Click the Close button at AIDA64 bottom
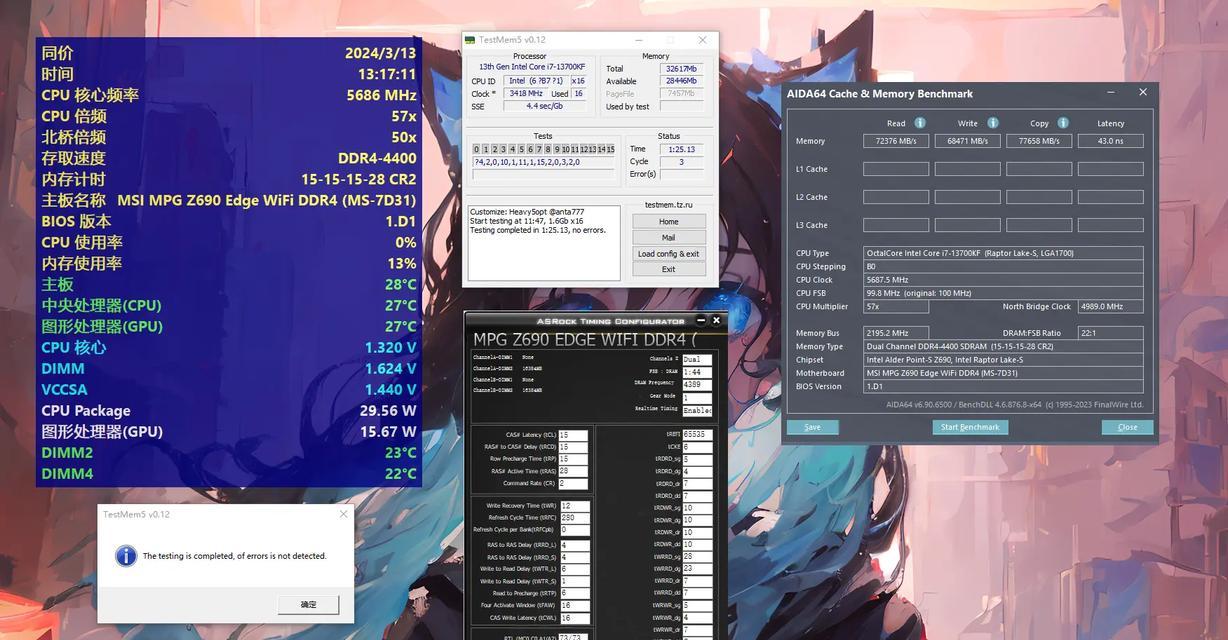 point(1127,427)
